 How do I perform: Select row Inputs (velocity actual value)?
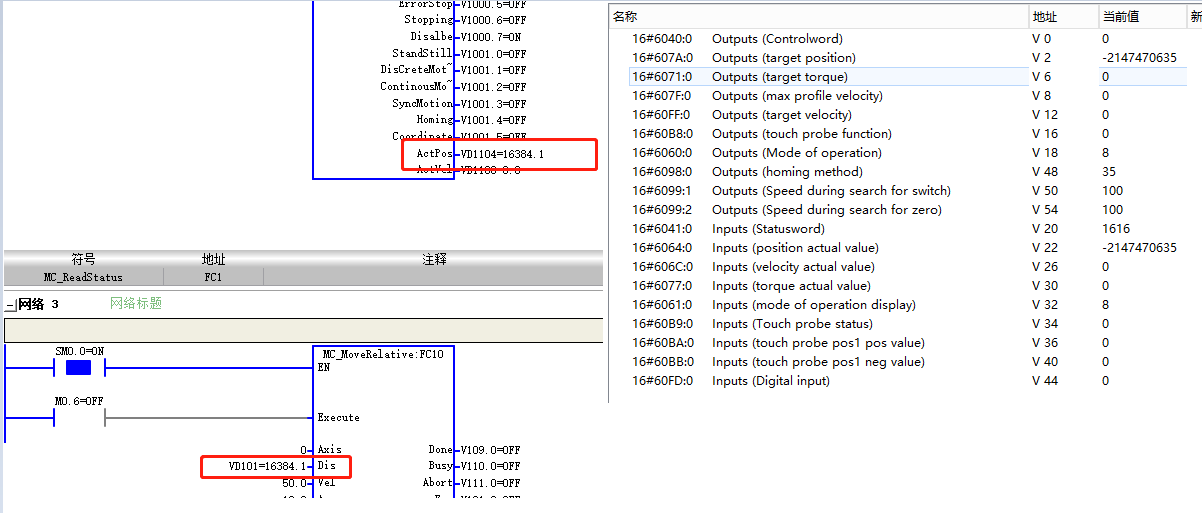click(905, 267)
